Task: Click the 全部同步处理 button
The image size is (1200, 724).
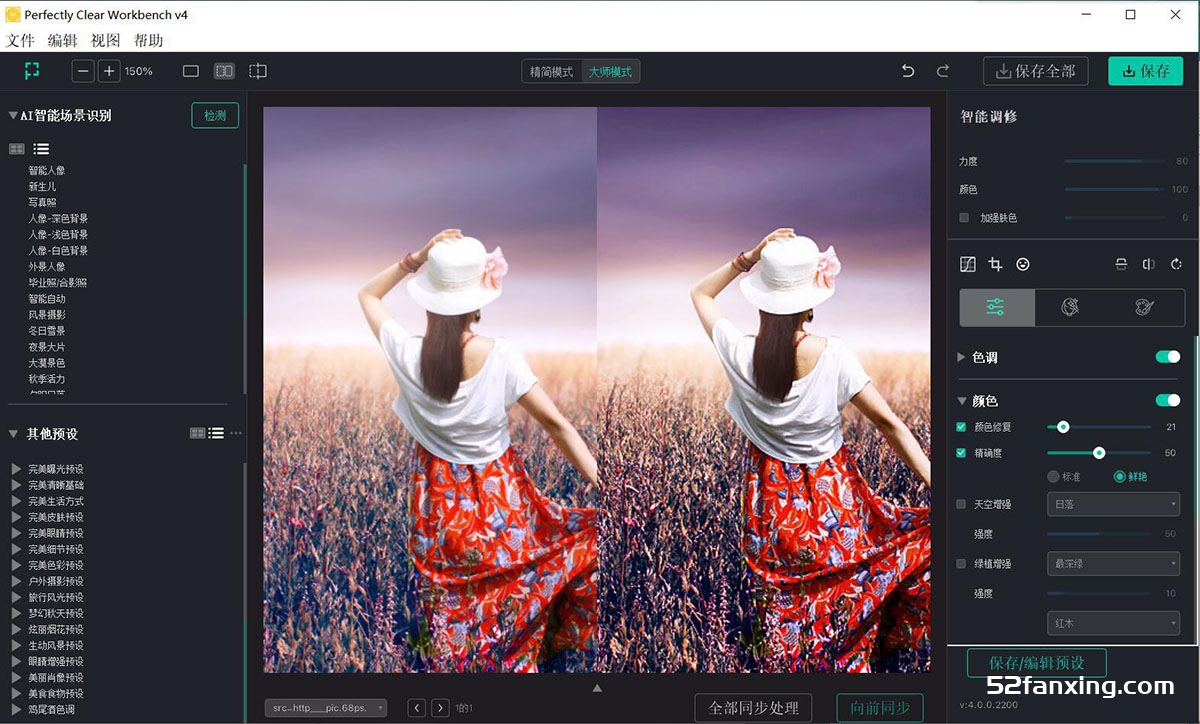Action: pos(754,708)
